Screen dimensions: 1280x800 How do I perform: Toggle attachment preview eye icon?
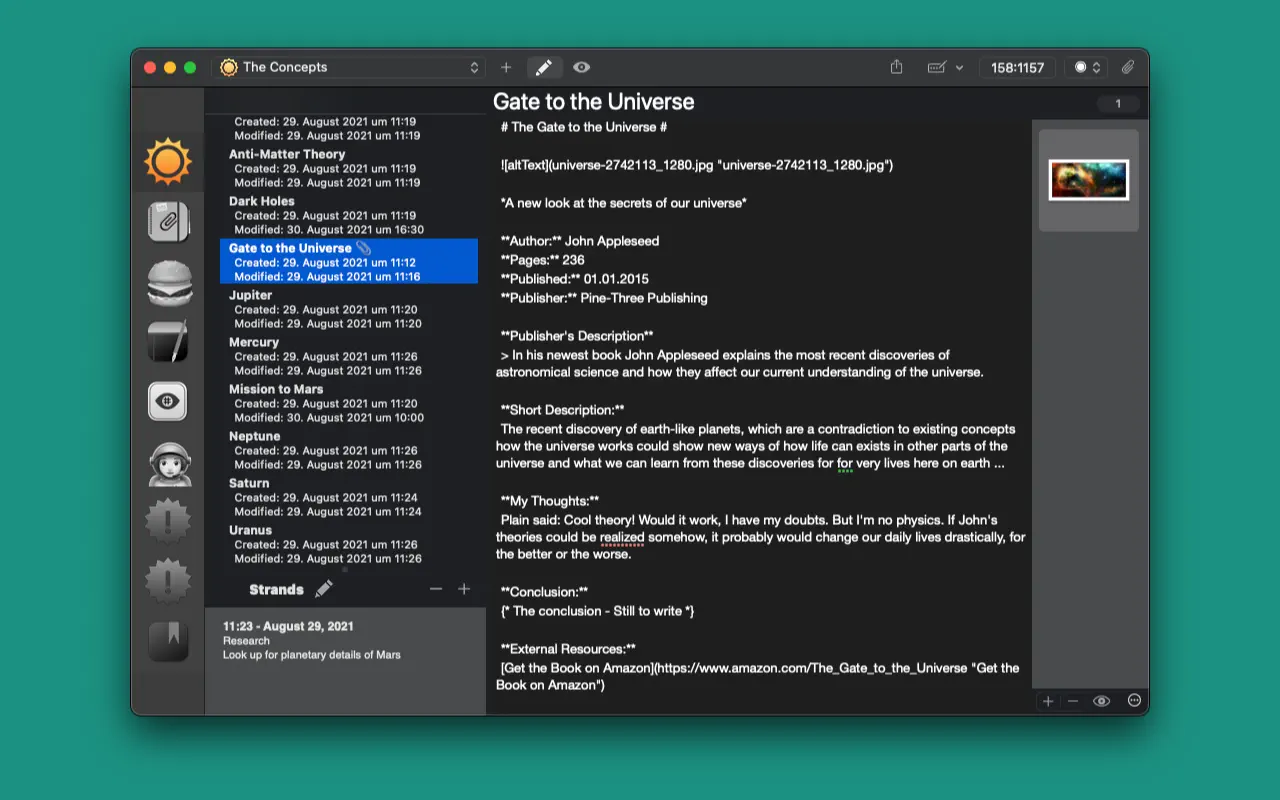coord(1101,701)
